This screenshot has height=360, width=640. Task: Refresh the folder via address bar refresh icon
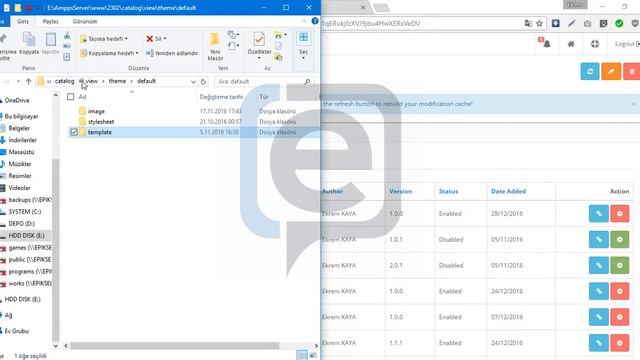203,82
